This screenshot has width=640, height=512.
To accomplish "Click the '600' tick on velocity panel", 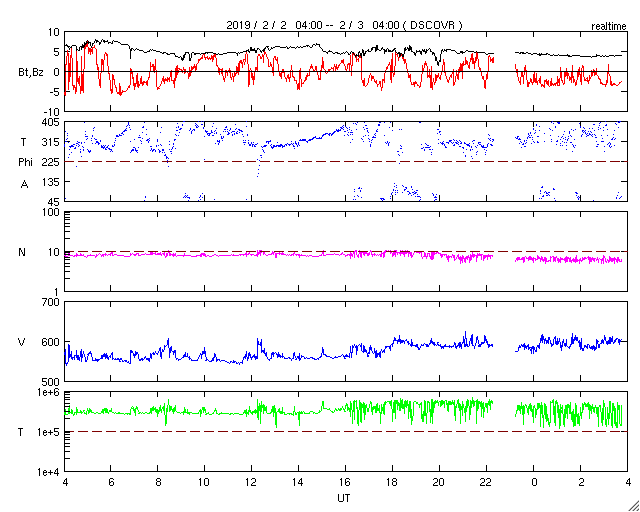I will coord(52,342).
